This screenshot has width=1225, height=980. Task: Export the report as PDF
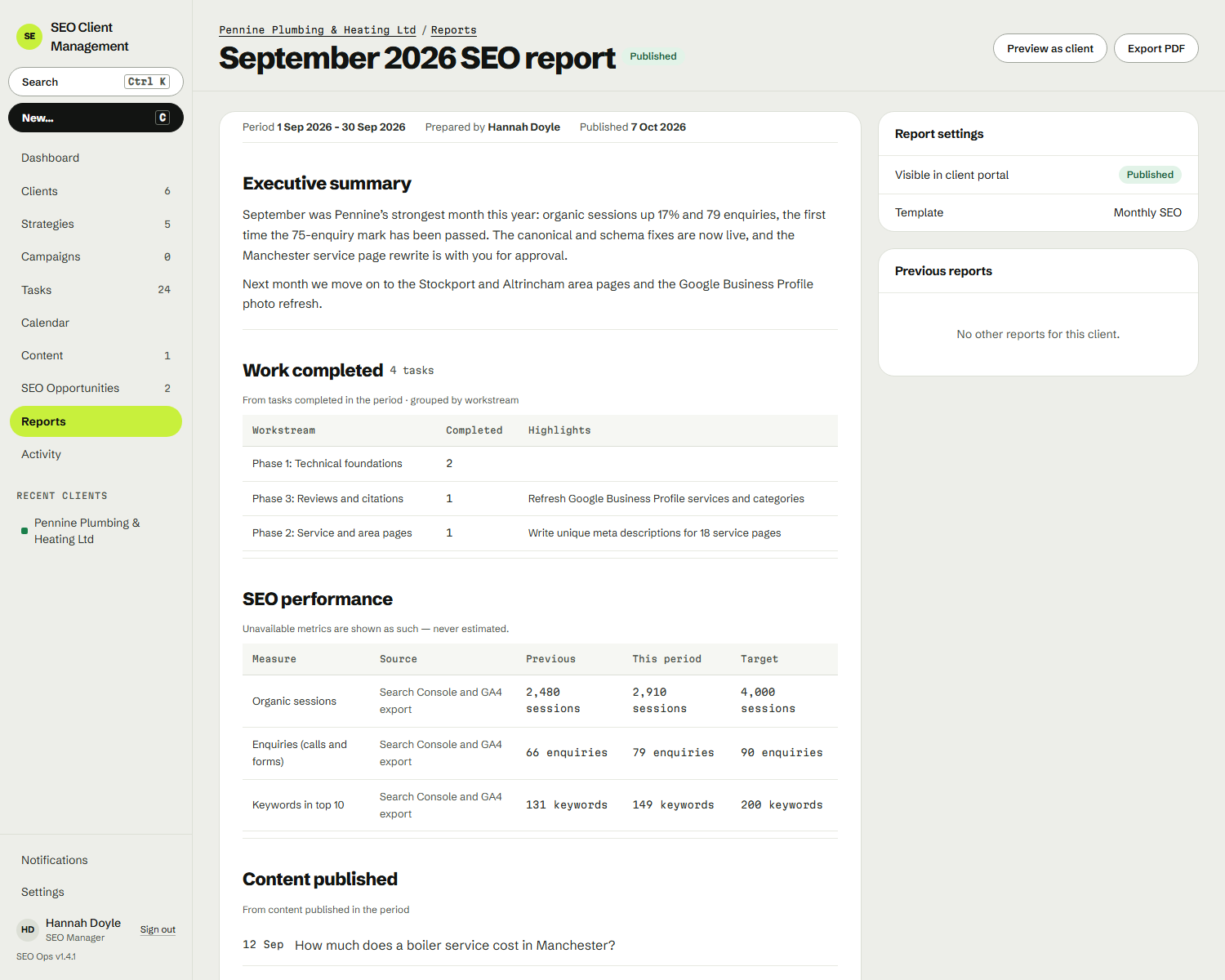[x=1156, y=48]
